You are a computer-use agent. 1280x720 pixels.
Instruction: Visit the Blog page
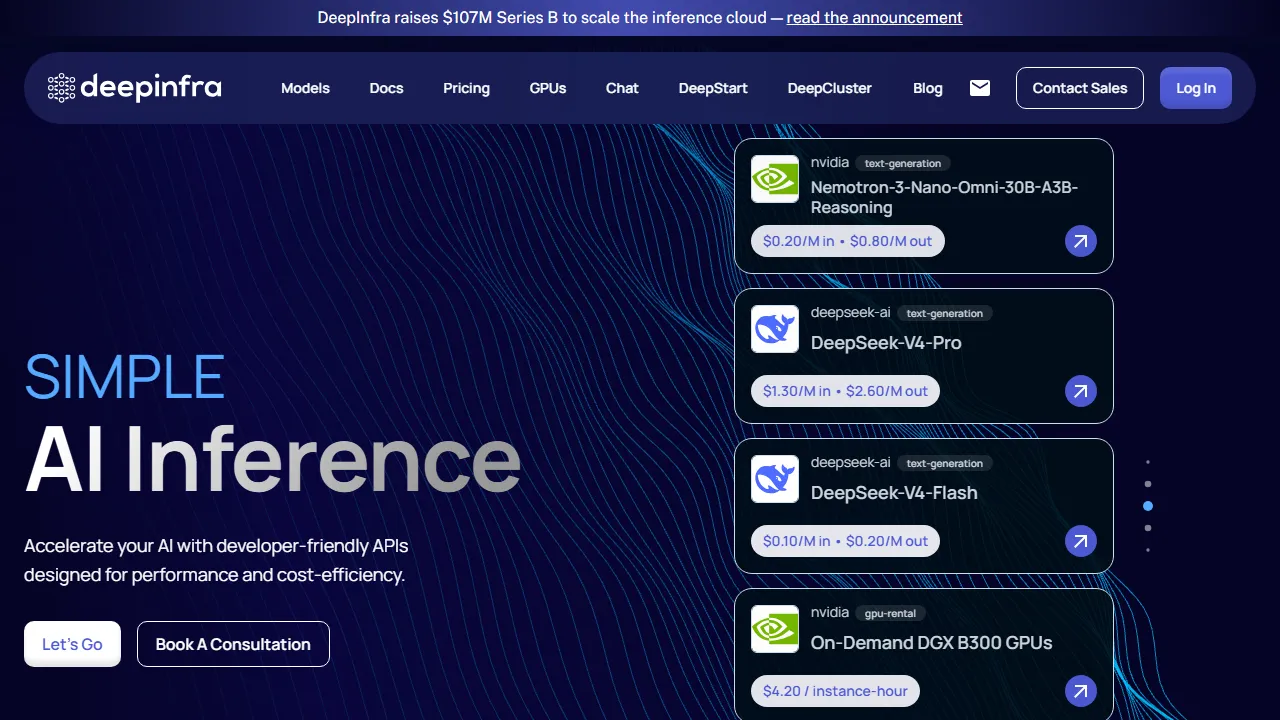point(928,88)
